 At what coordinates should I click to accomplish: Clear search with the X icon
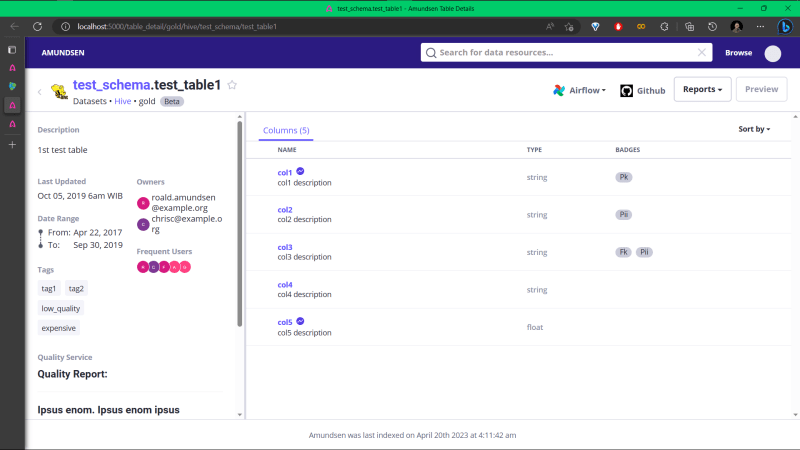pyautogui.click(x=702, y=53)
